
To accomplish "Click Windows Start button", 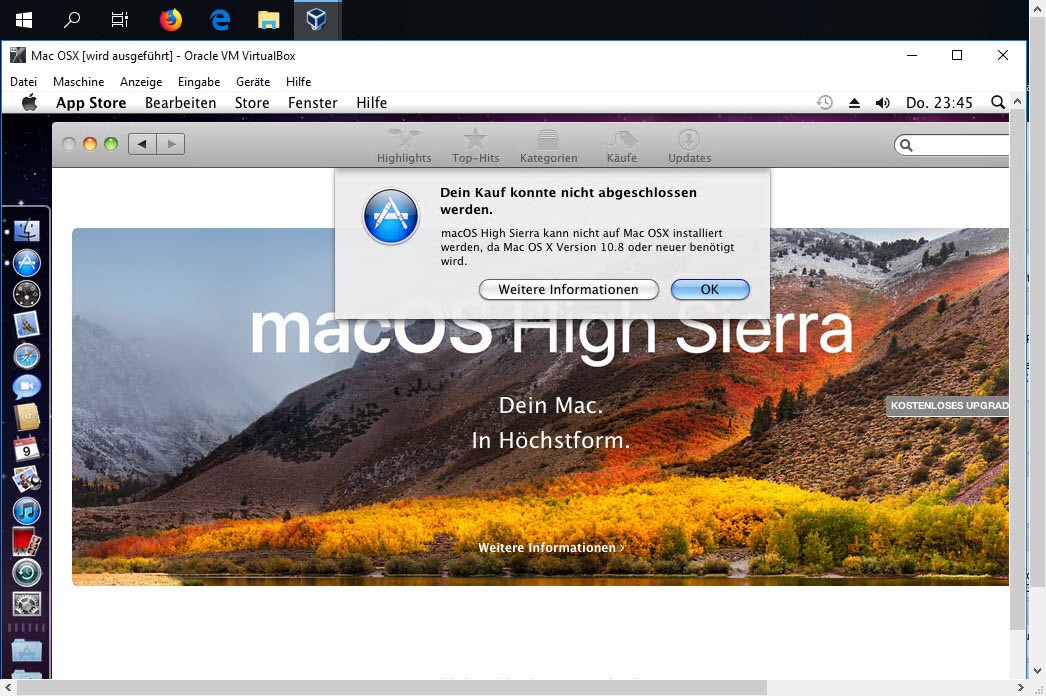I will coord(24,20).
